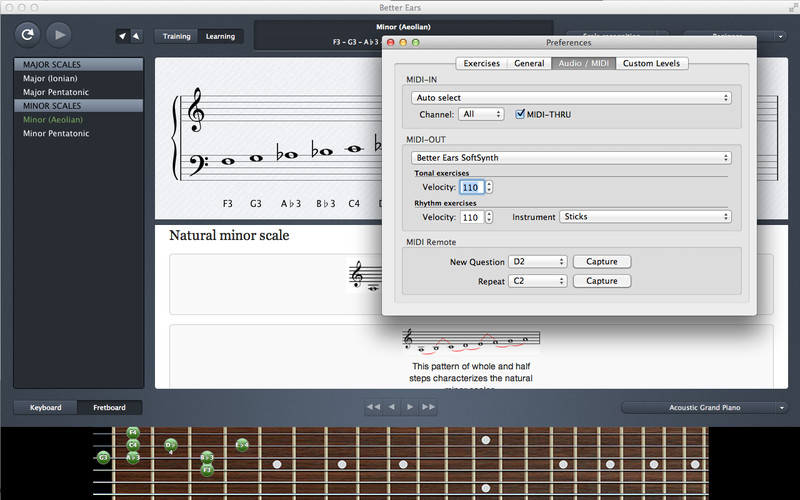This screenshot has height=500, width=800.
Task: Switch to the Keyboard view
Action: pyautogui.click(x=45, y=407)
